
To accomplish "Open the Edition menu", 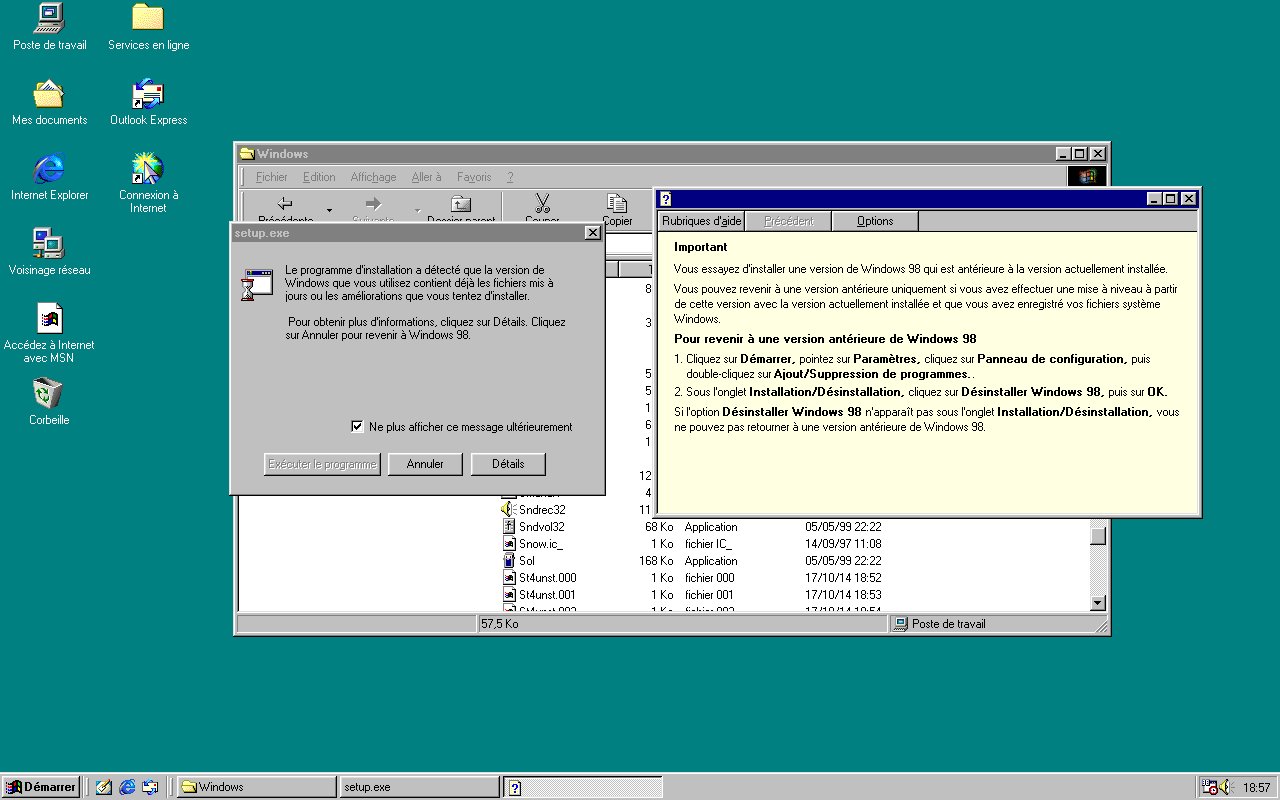I will 319,177.
